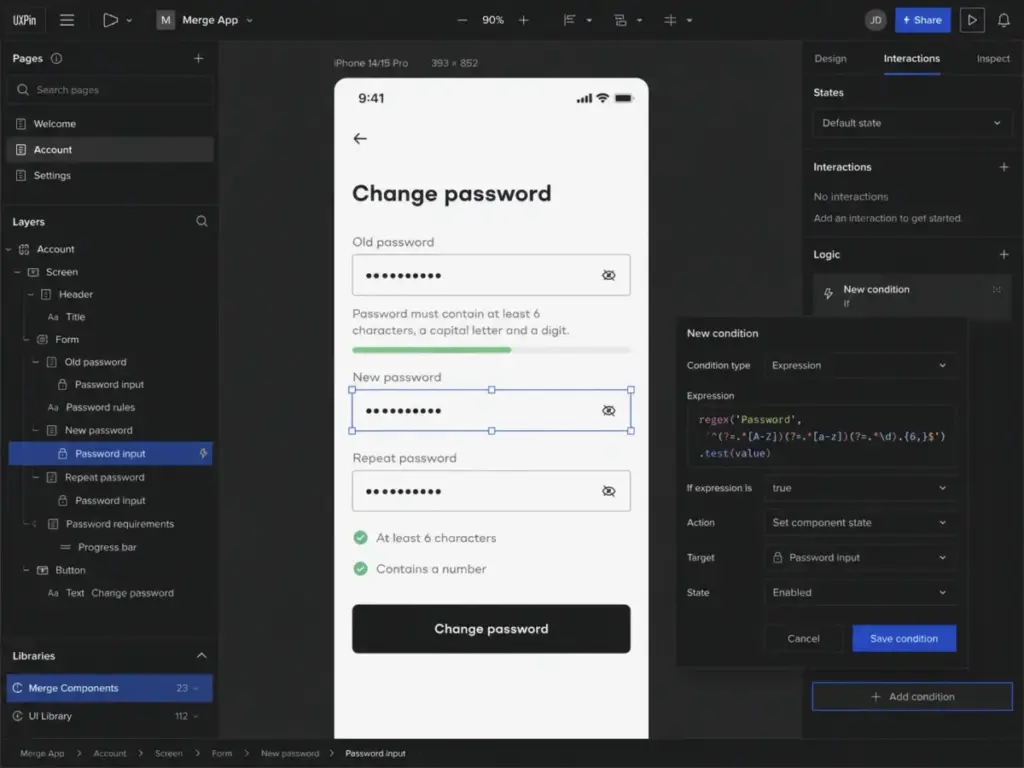The width and height of the screenshot is (1024, 768).
Task: Open the grid options dropdown arrow
Action: click(x=689, y=20)
